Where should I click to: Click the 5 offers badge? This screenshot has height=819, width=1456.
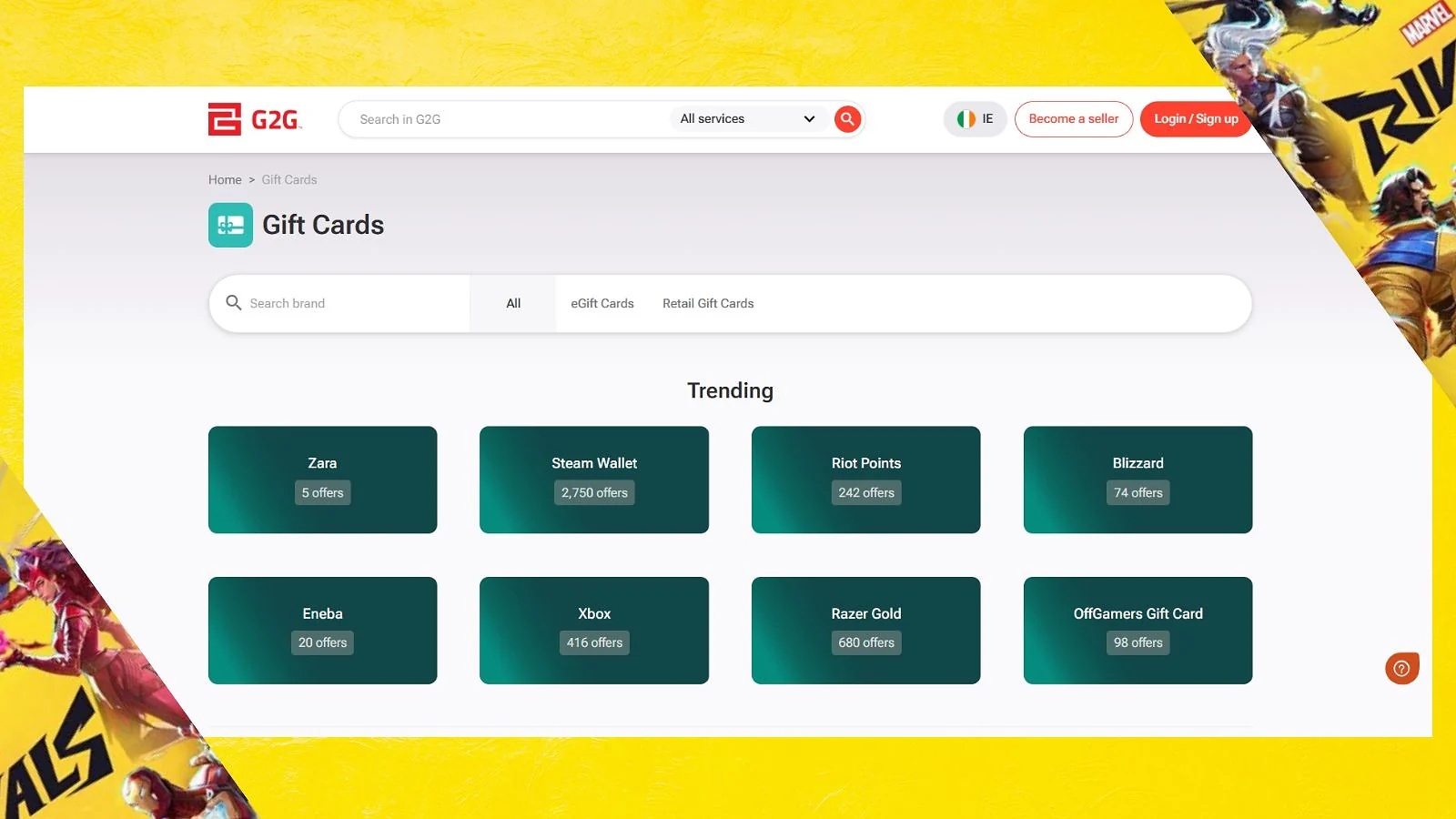(x=323, y=492)
